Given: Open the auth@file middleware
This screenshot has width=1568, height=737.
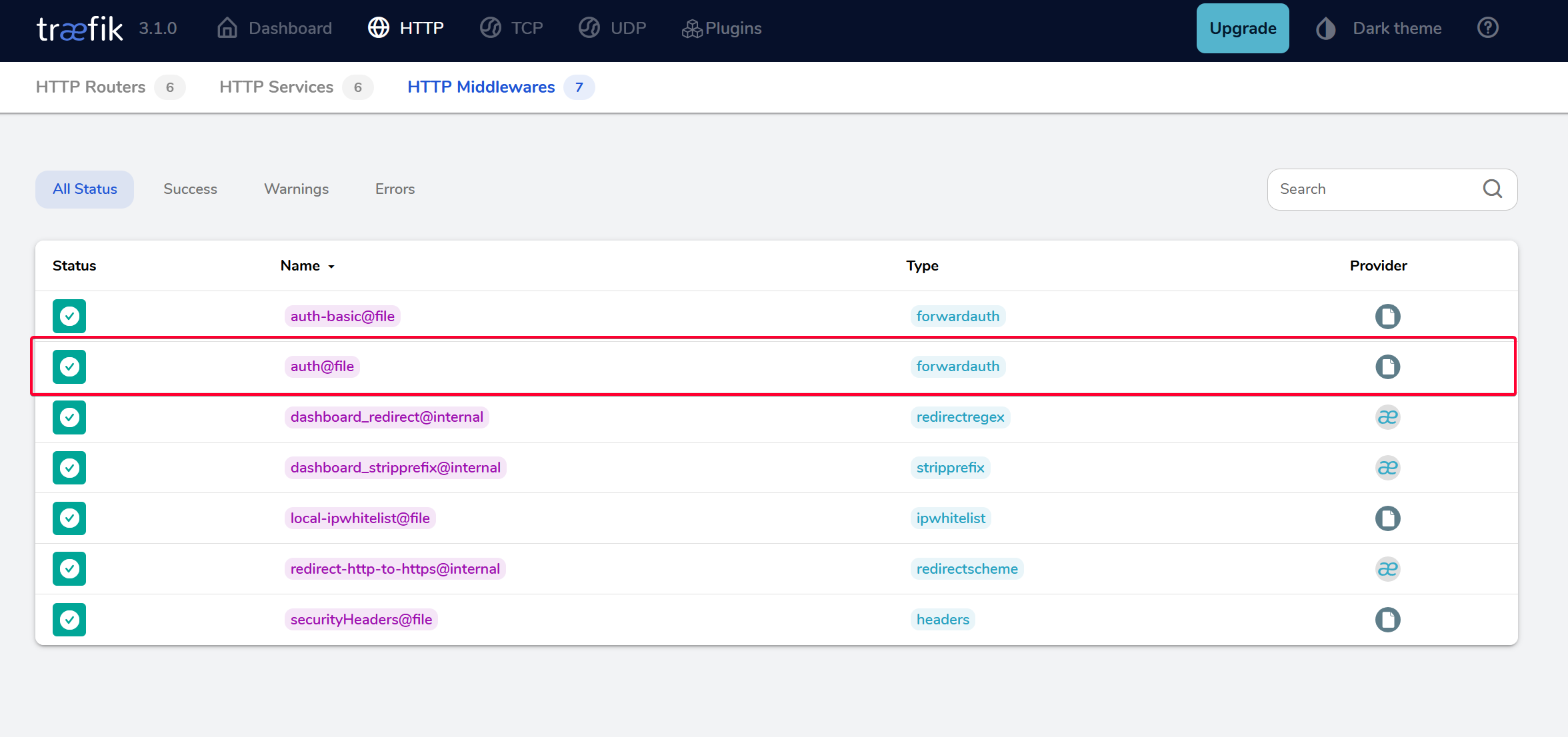Looking at the screenshot, I should coord(322,367).
